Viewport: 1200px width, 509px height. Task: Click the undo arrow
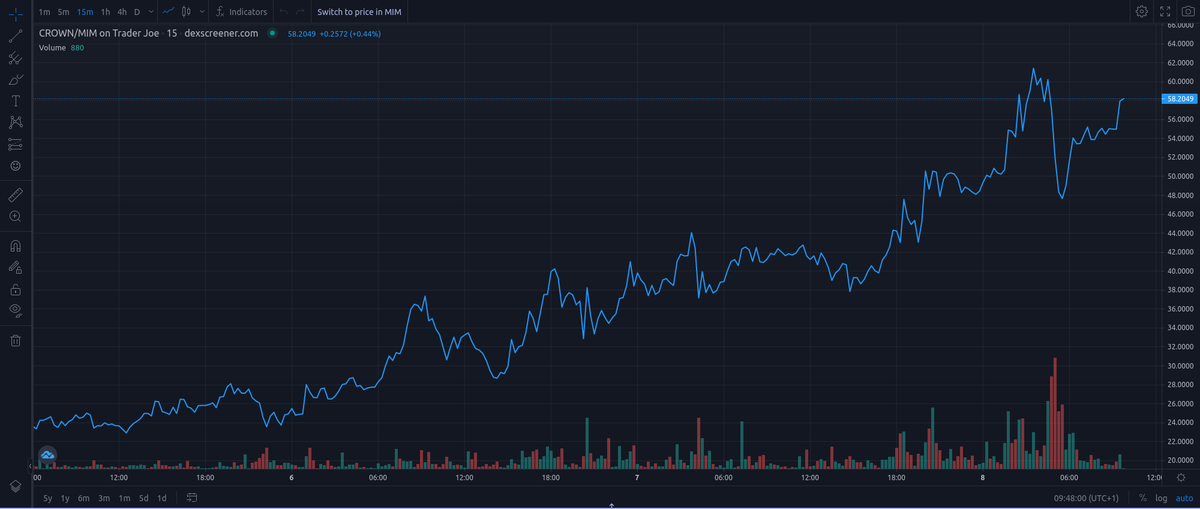284,12
